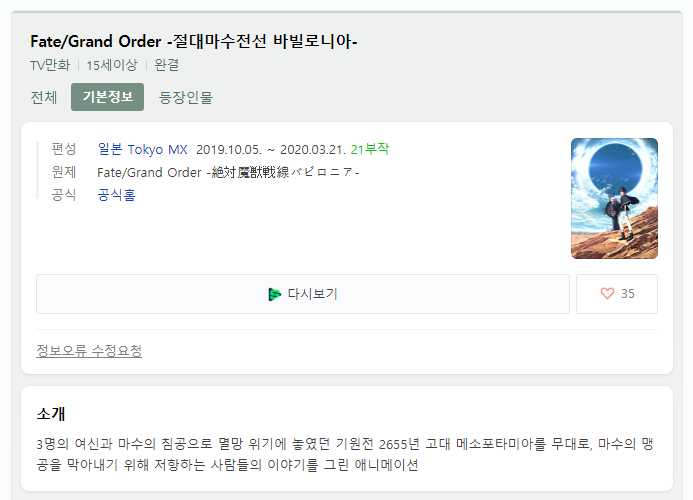Select the 기본정보 tab
This screenshot has width=693, height=500.
tap(107, 97)
